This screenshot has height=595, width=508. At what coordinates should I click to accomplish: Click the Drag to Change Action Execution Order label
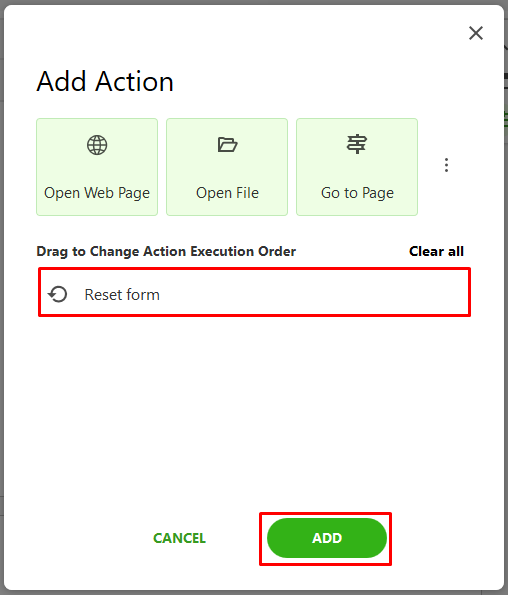(x=166, y=251)
